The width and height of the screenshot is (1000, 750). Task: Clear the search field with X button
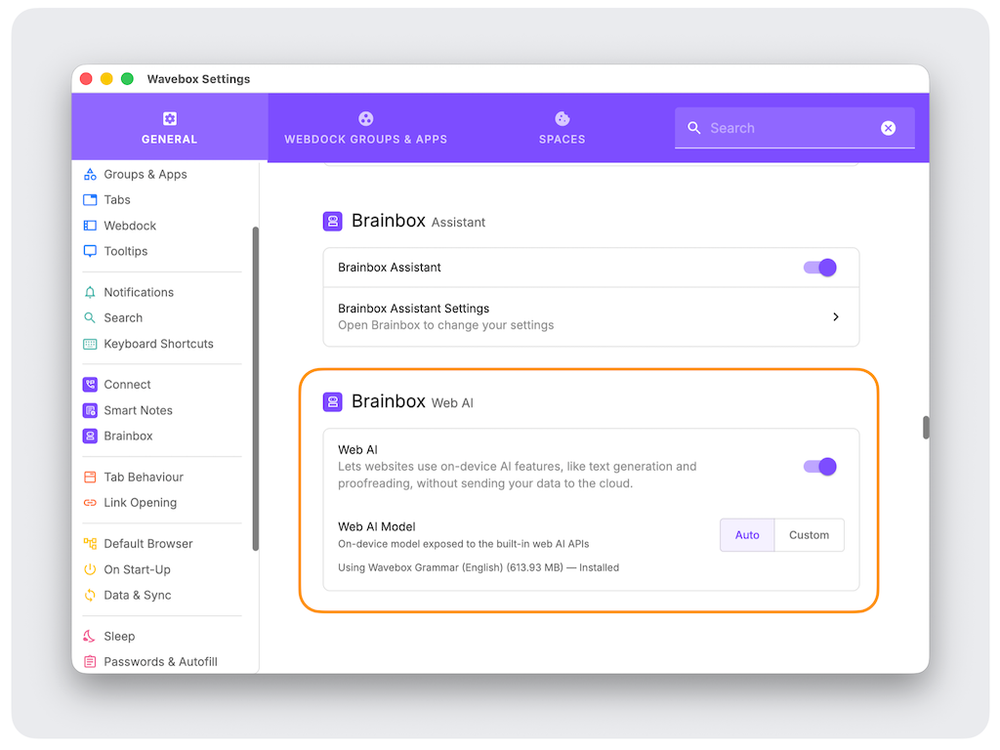tap(888, 128)
